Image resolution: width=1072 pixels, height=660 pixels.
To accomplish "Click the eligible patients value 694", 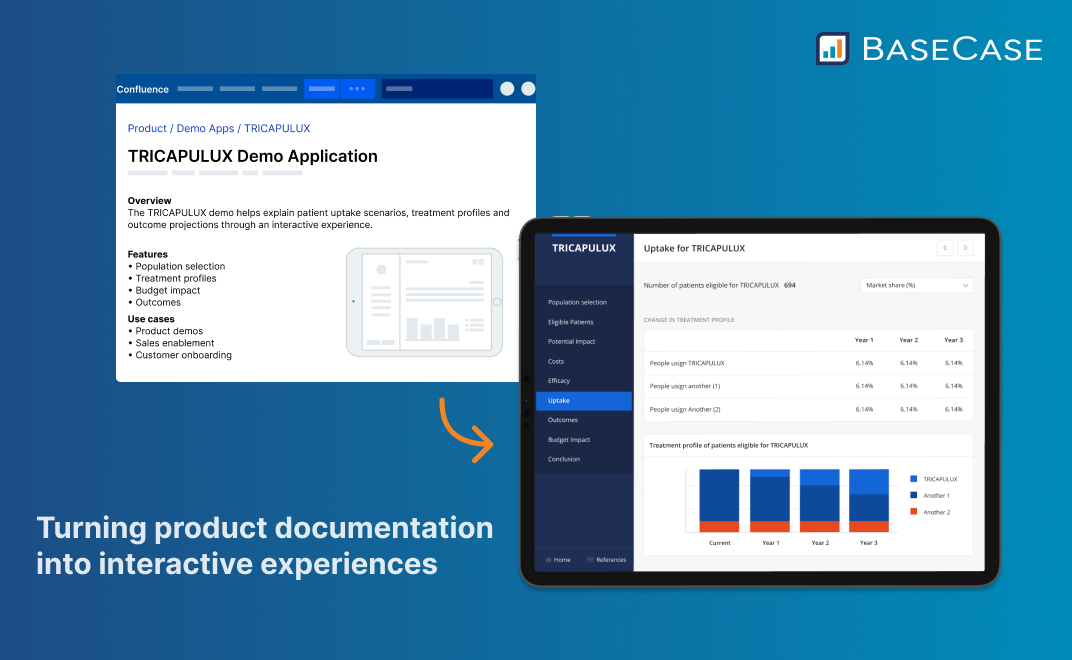I will point(790,285).
